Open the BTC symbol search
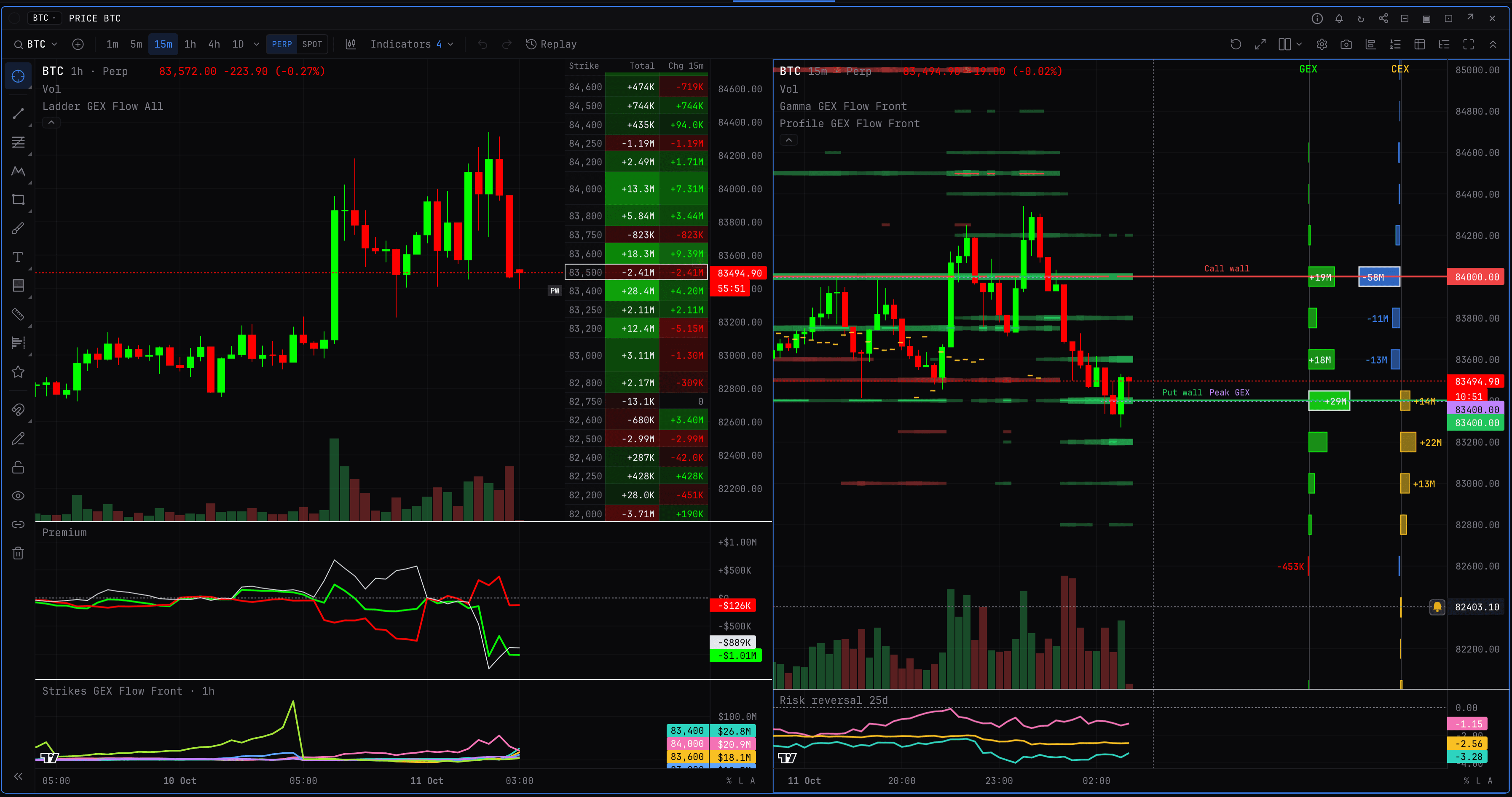 click(36, 44)
